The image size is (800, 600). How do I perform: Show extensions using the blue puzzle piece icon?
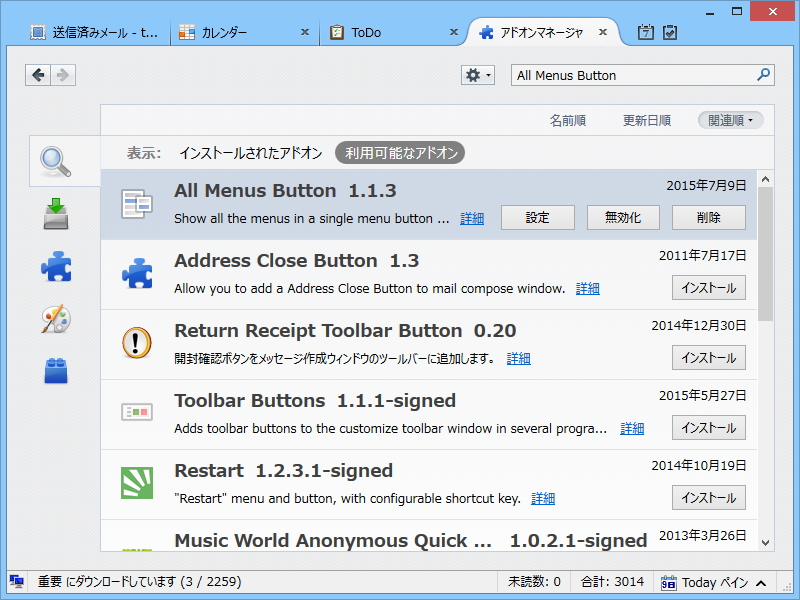57,266
